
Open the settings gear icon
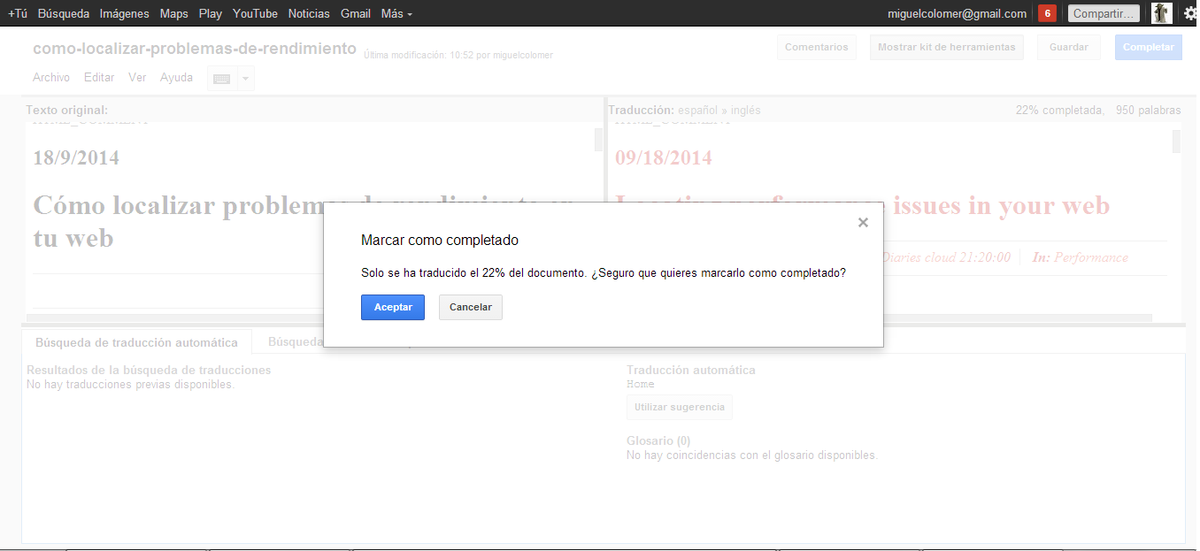[x=1188, y=14]
